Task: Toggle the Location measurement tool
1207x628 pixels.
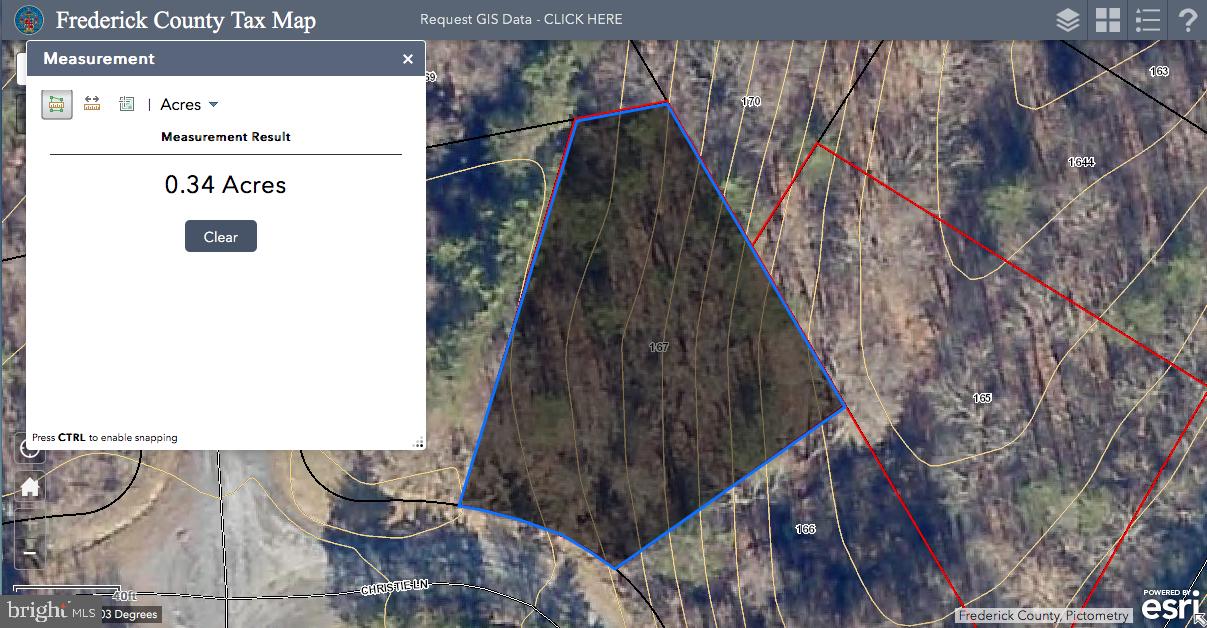Action: [126, 104]
